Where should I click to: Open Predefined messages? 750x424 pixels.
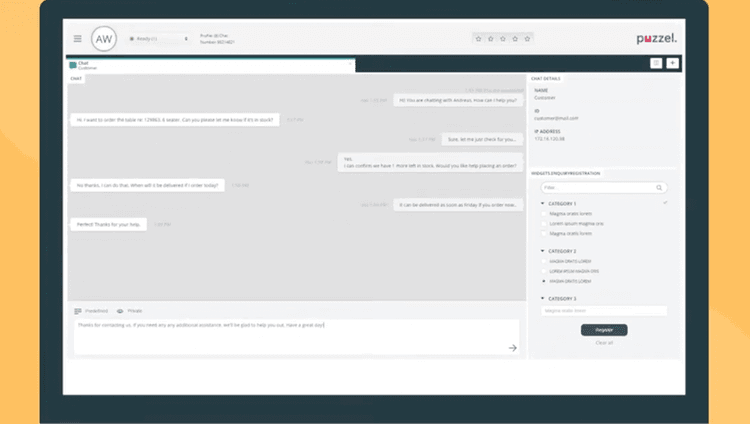coord(91,311)
